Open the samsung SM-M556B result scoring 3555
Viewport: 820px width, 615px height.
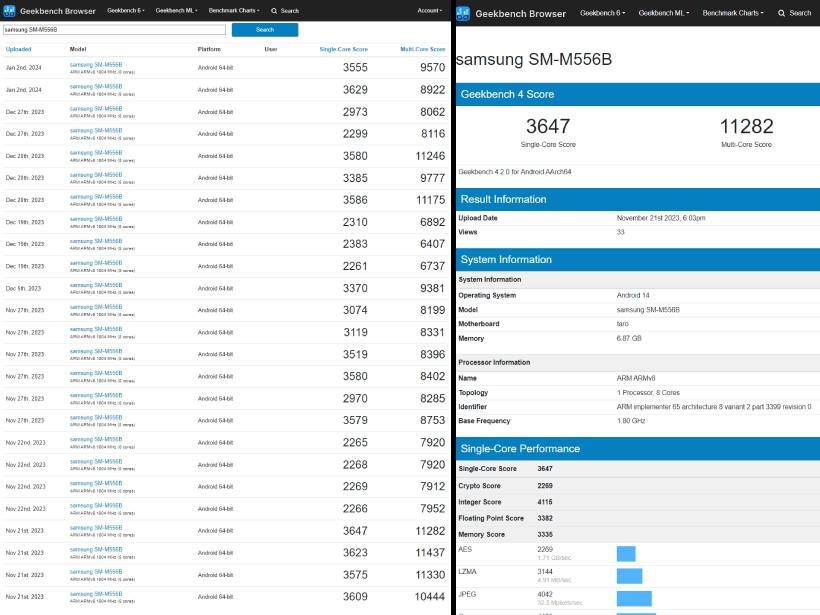pos(96,64)
